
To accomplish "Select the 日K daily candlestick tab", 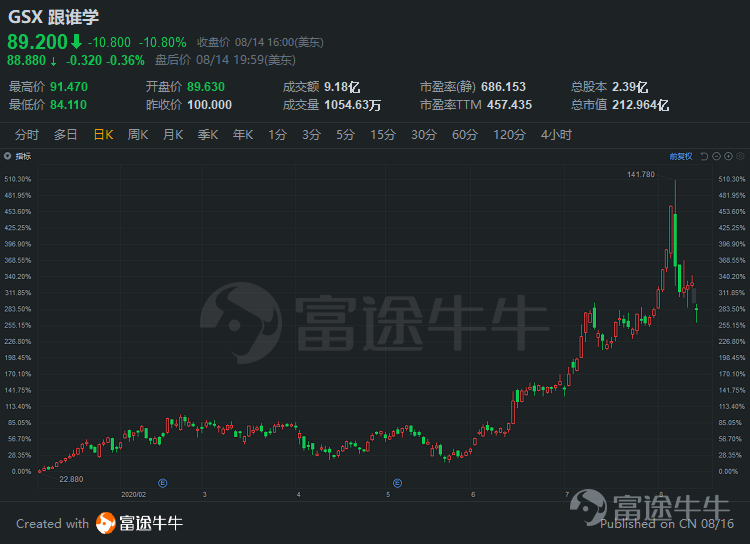I will pos(103,135).
